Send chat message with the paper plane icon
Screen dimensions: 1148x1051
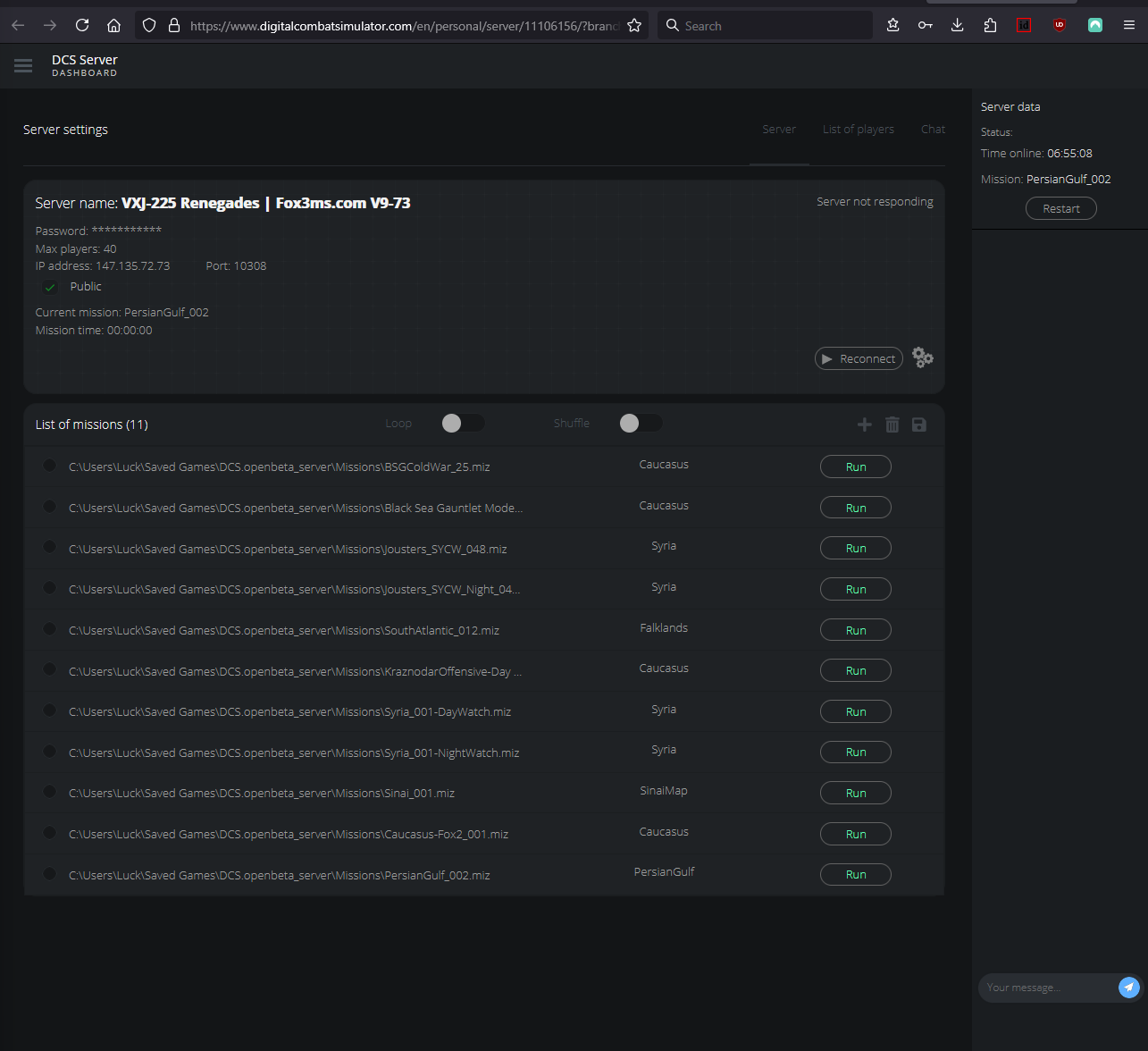pyautogui.click(x=1129, y=987)
